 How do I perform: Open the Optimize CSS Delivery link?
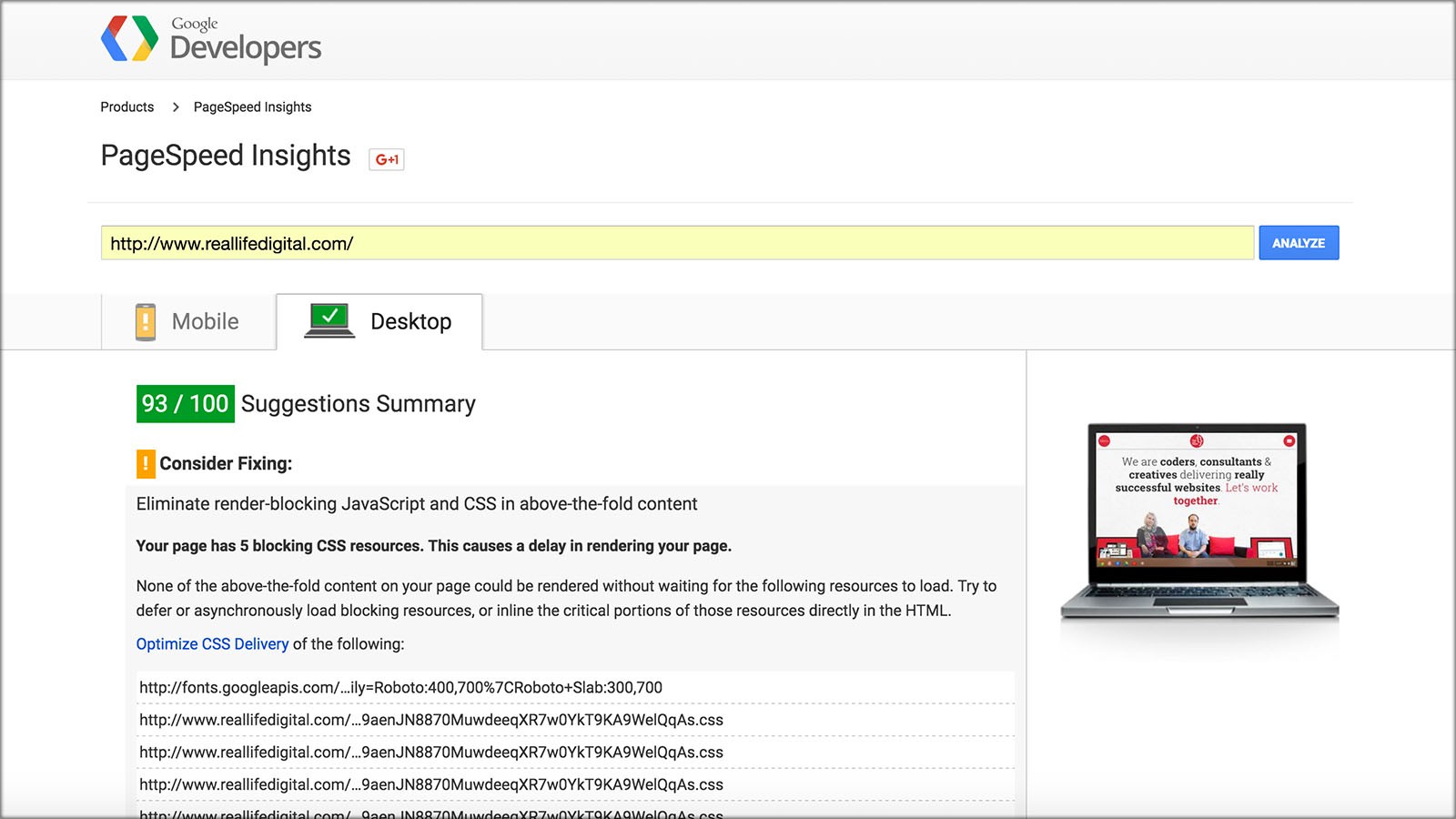(x=212, y=644)
